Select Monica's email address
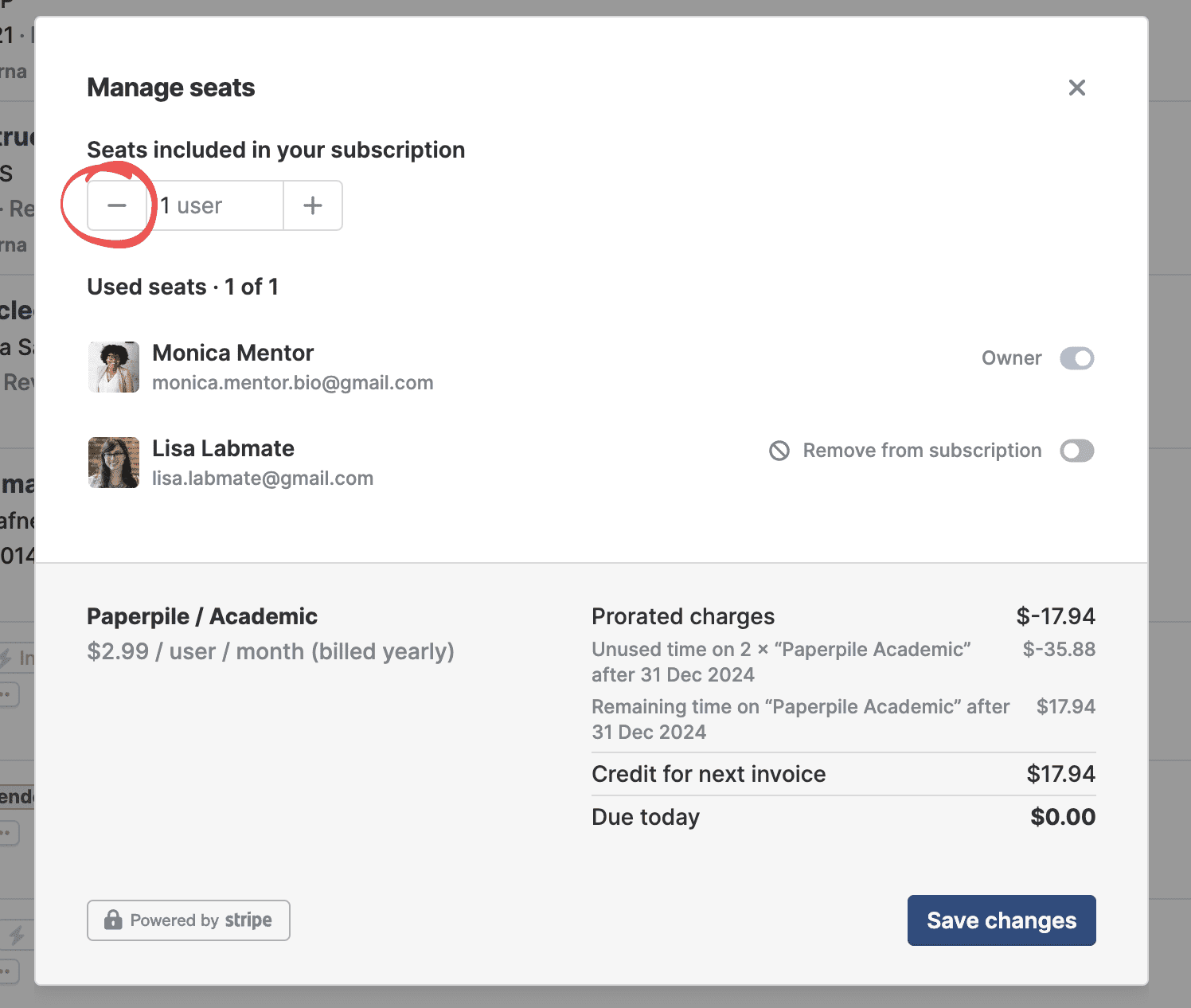Image resolution: width=1191 pixels, height=1008 pixels. (x=292, y=383)
